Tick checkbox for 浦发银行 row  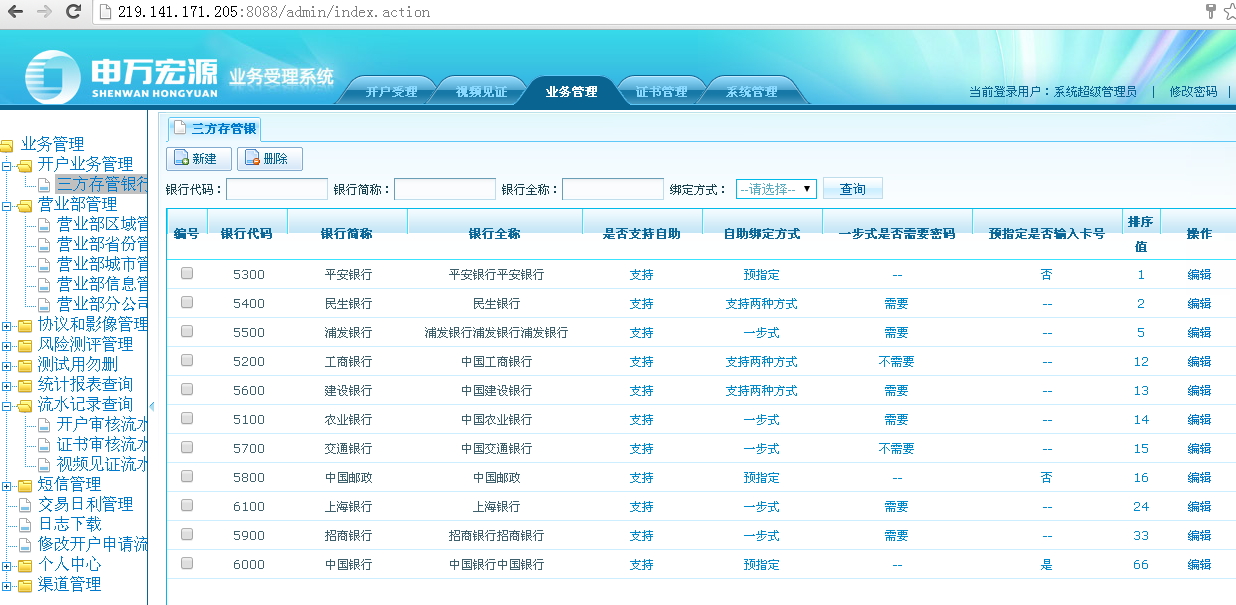click(187, 331)
